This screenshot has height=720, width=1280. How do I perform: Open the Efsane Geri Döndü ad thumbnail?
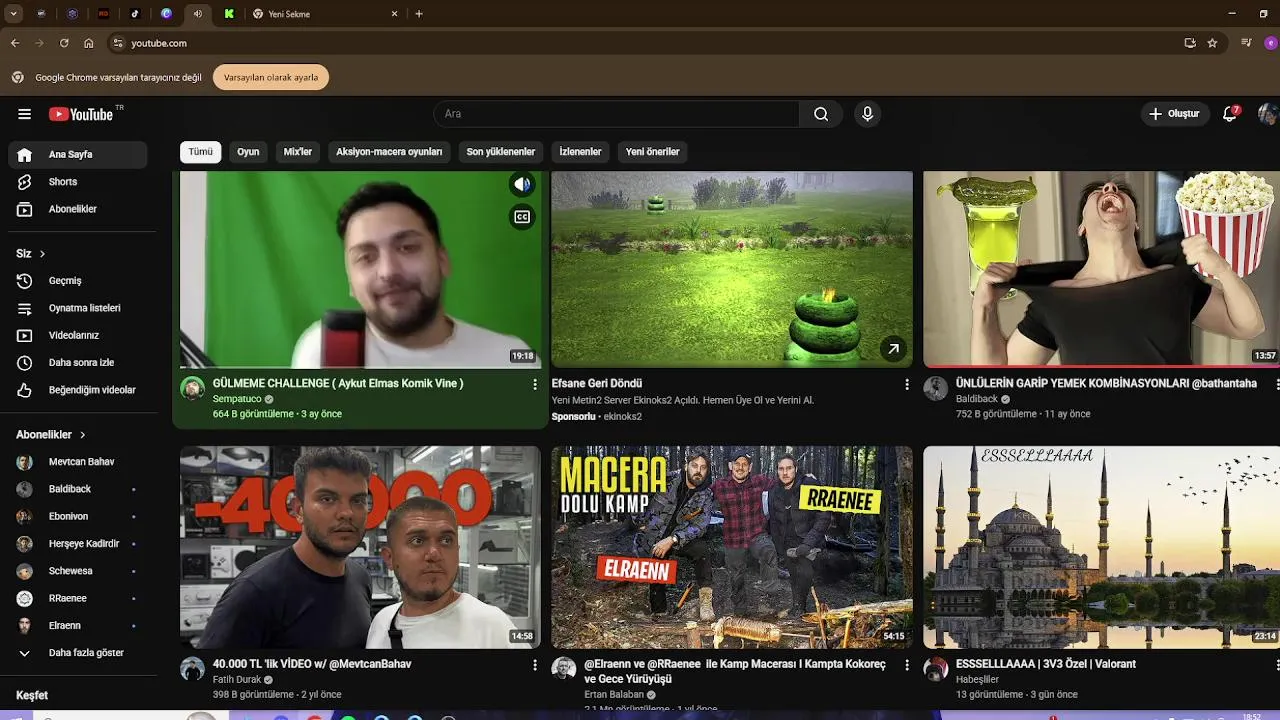[x=732, y=269]
